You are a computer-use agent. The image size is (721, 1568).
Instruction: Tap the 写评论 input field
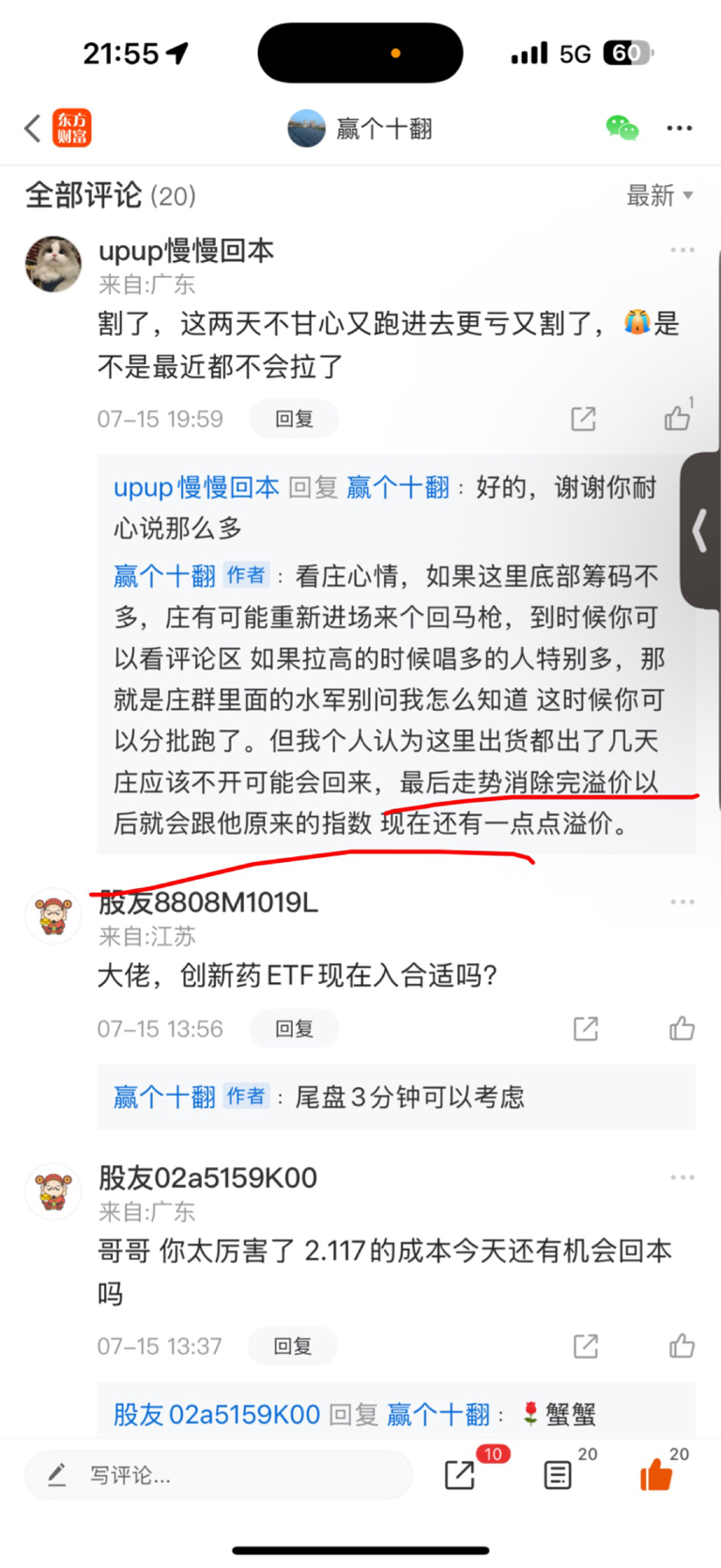(218, 1475)
